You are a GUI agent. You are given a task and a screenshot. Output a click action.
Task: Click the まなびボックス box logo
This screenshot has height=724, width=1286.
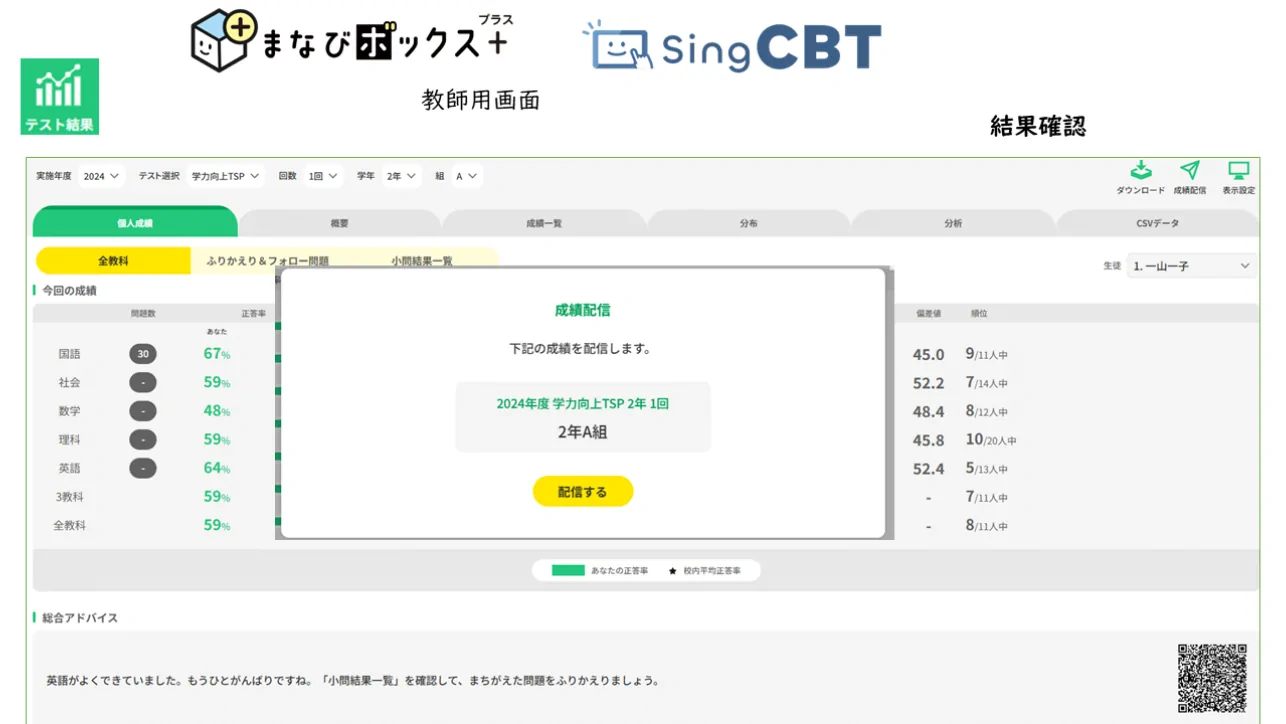(223, 40)
